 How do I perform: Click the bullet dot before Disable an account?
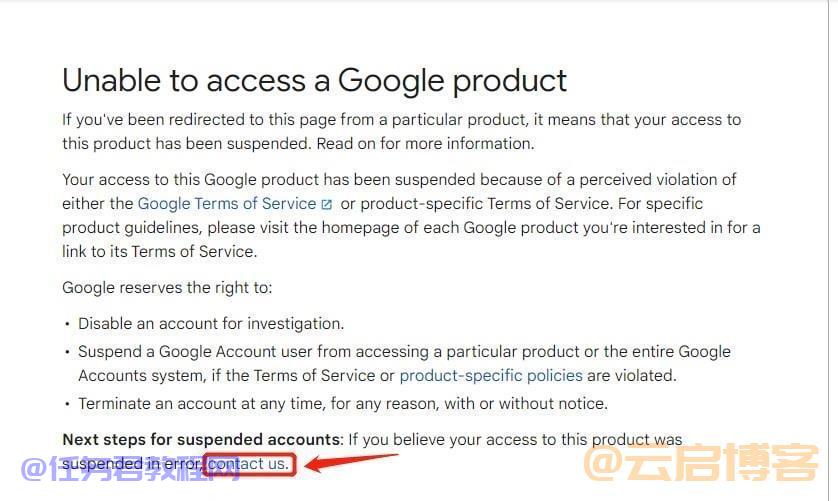point(67,324)
